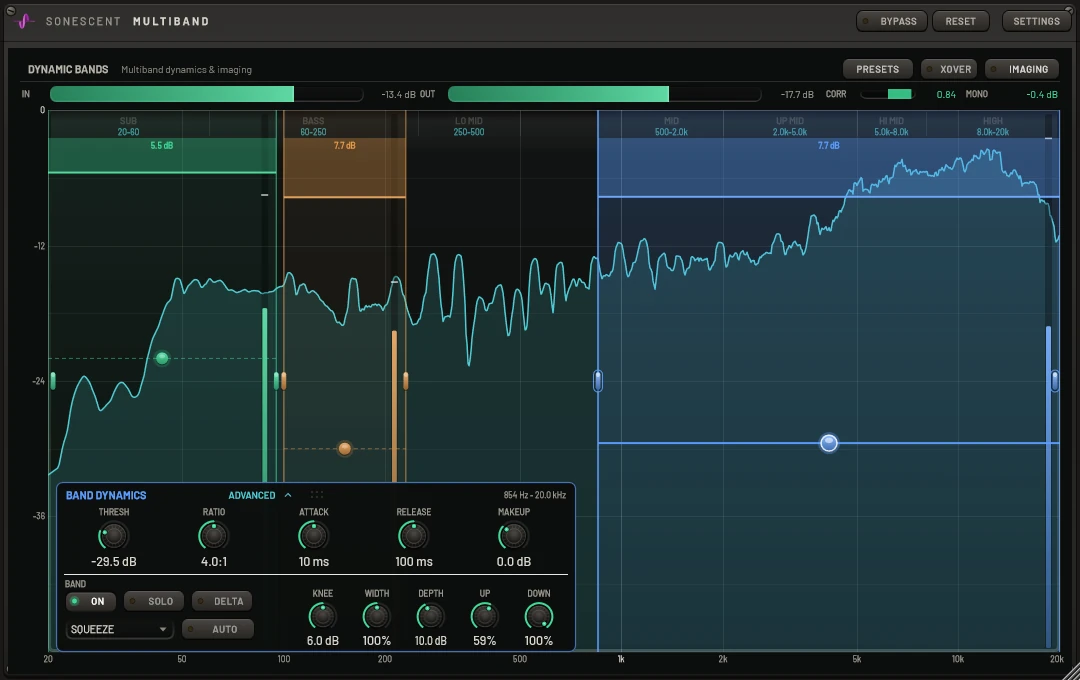
Task: Grab the orange band right crossover handle
Action: pyautogui.click(x=406, y=380)
